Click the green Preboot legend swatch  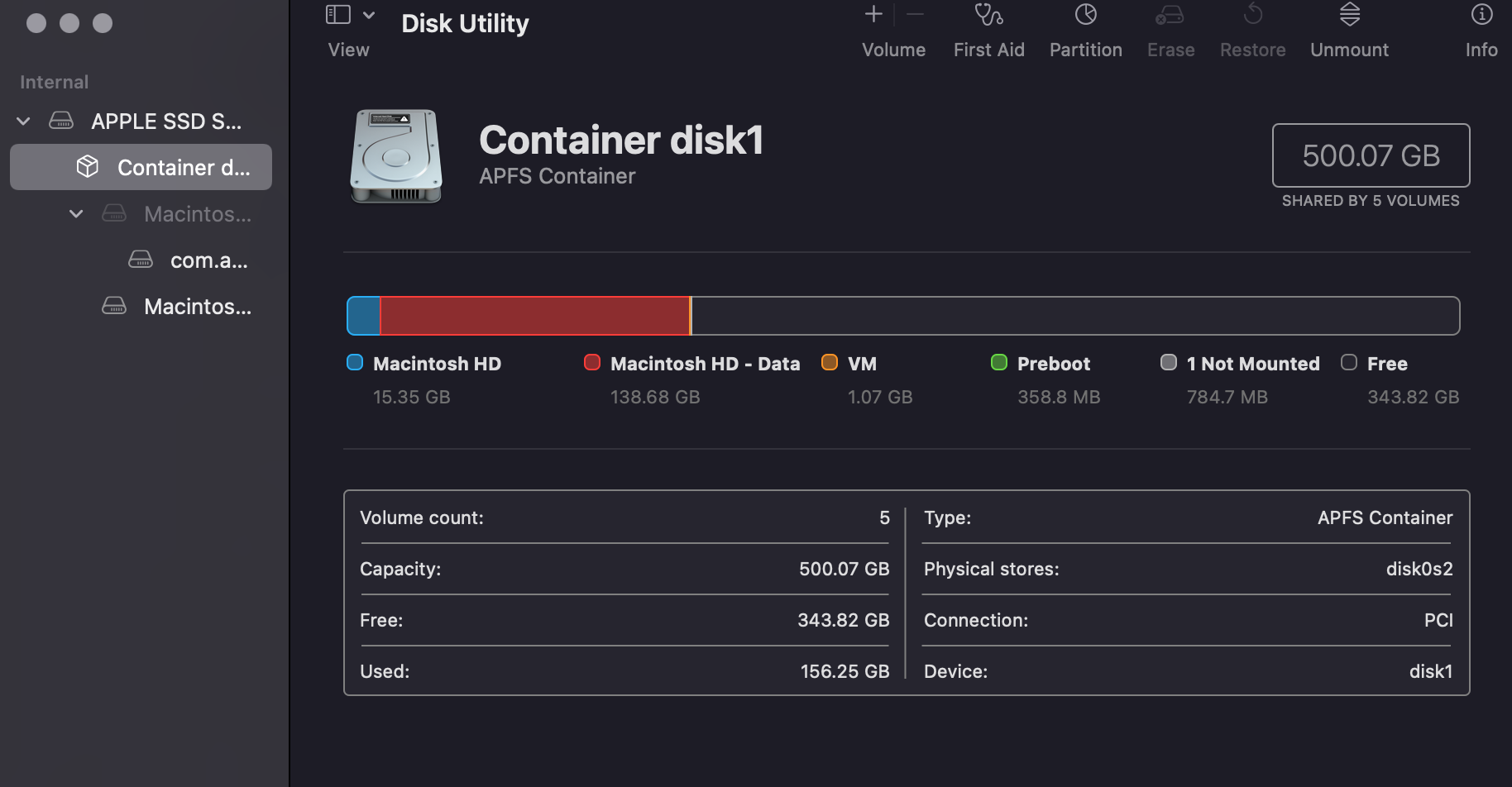(999, 363)
